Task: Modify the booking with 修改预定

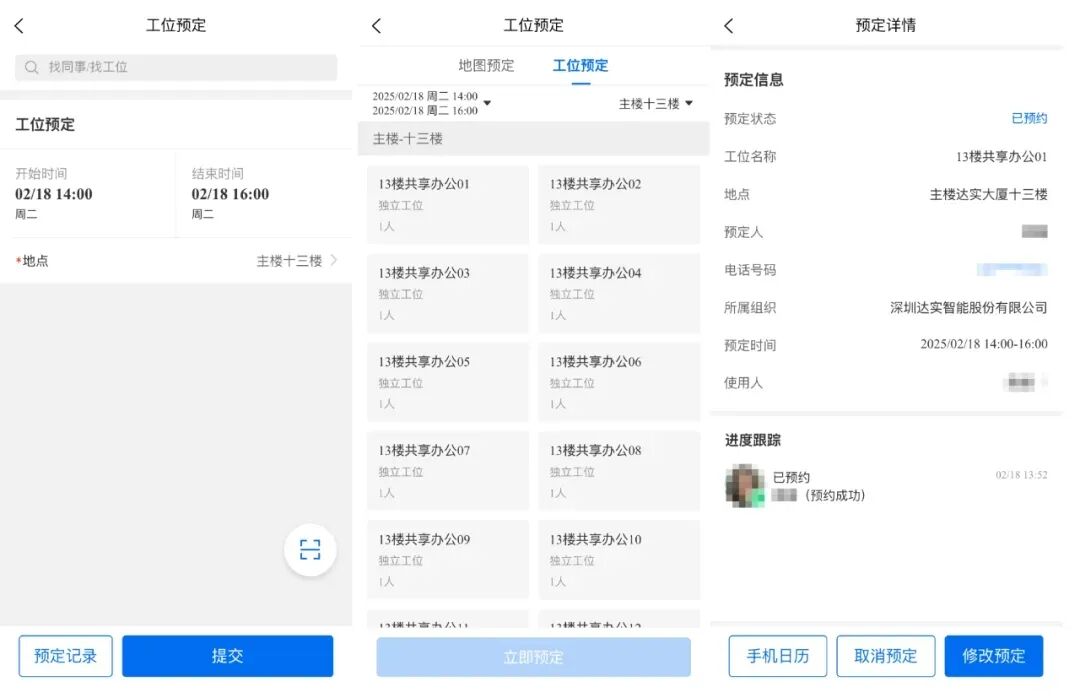Action: (x=993, y=656)
